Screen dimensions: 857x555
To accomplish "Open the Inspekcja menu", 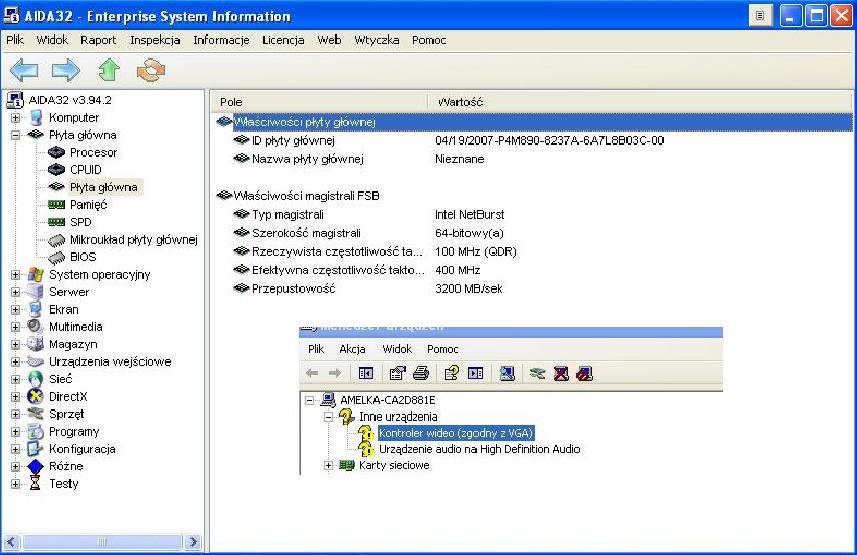I will point(155,40).
